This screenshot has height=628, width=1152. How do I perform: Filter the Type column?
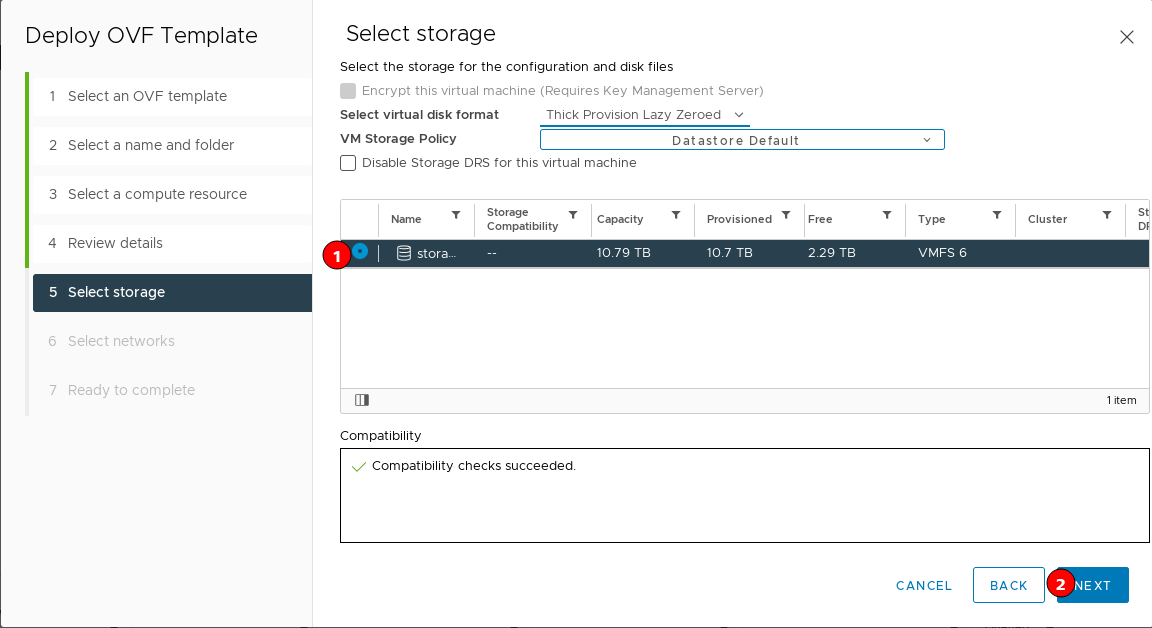tap(997, 215)
